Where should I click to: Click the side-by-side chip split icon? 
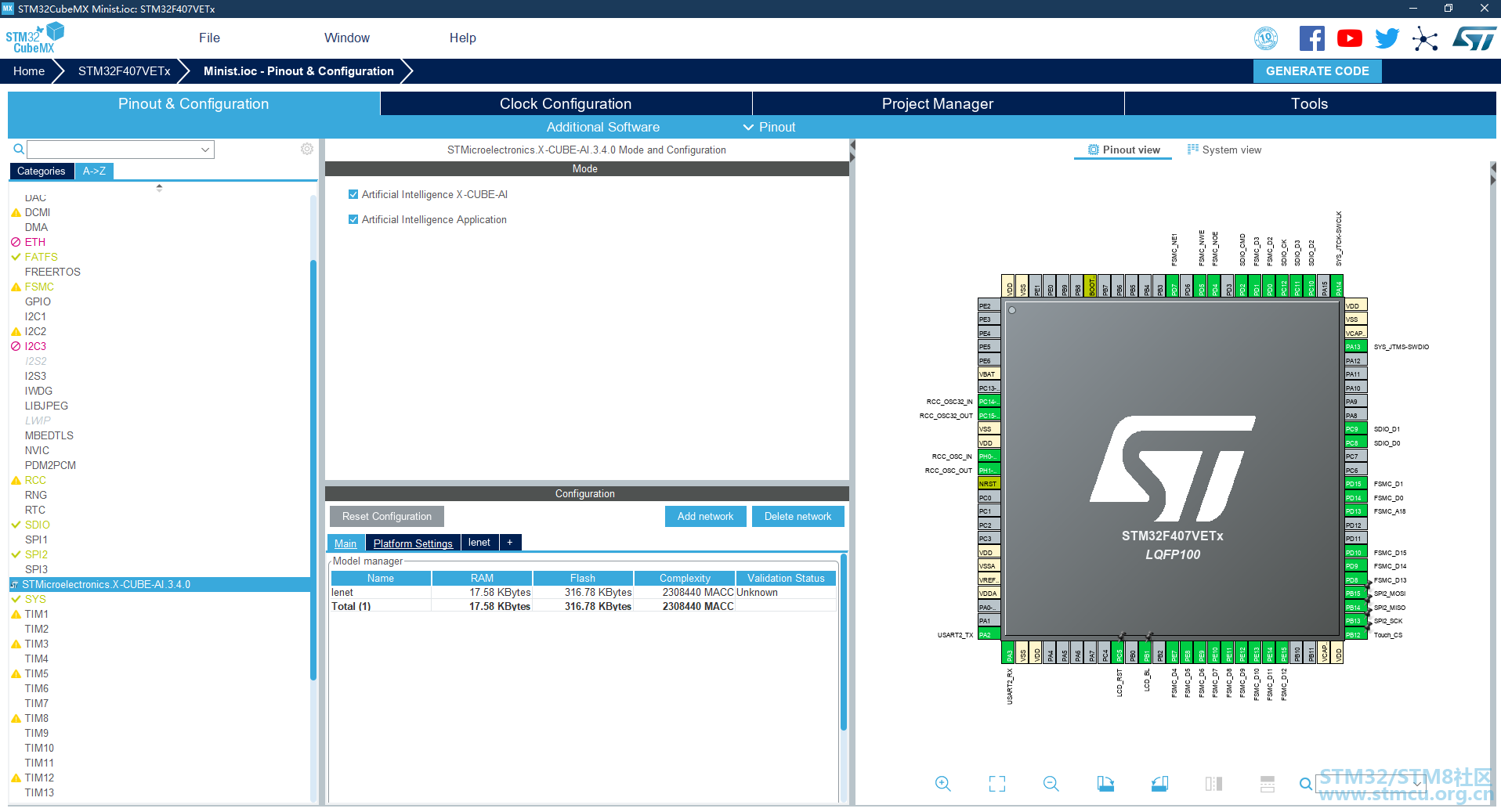click(1213, 784)
